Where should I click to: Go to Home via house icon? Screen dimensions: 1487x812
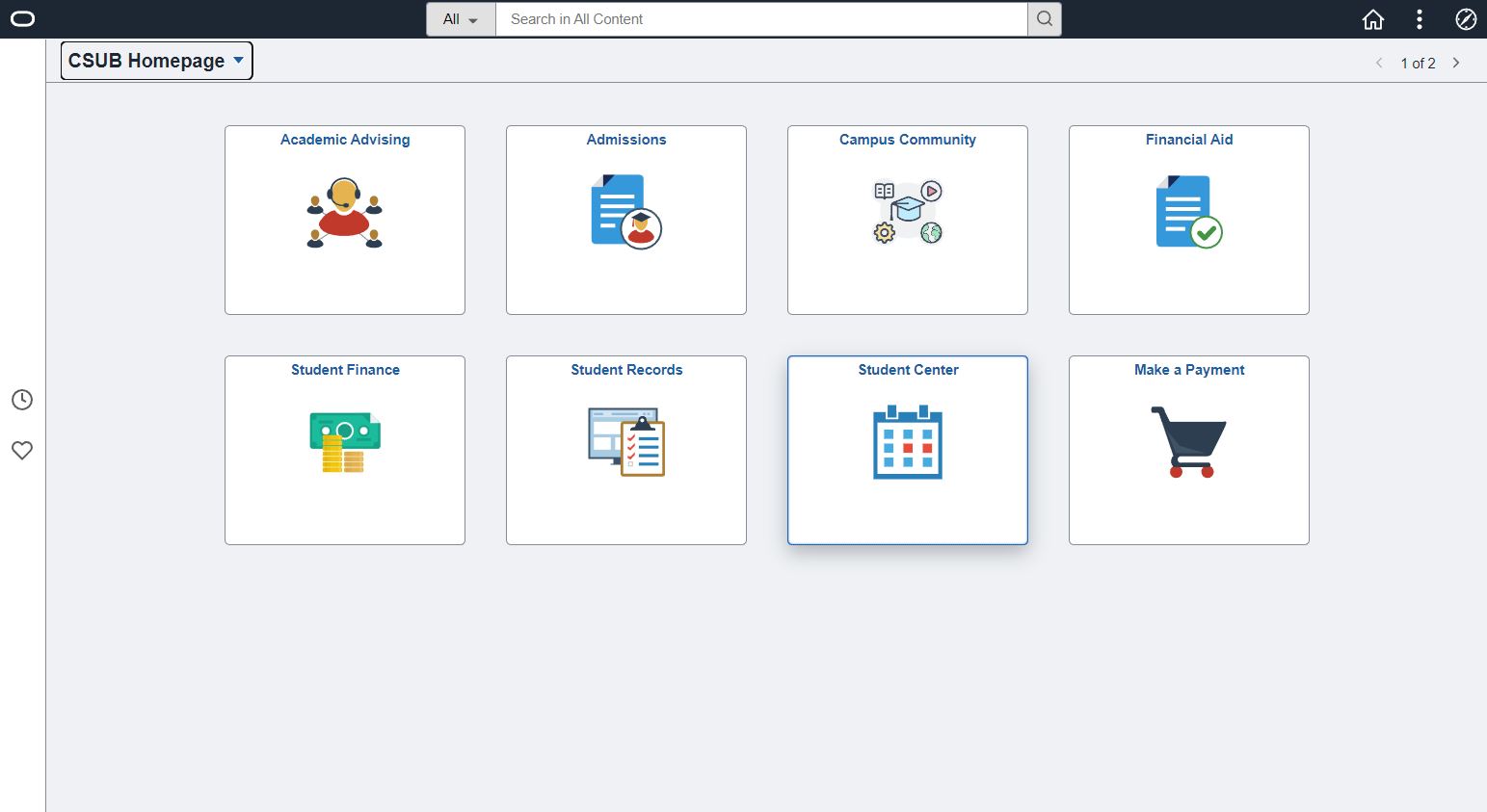click(1372, 19)
